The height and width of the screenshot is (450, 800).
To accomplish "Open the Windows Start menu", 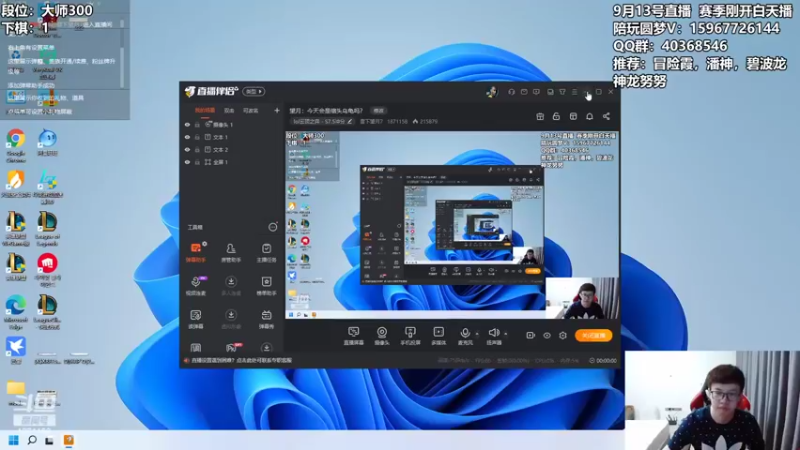I will (x=14, y=440).
